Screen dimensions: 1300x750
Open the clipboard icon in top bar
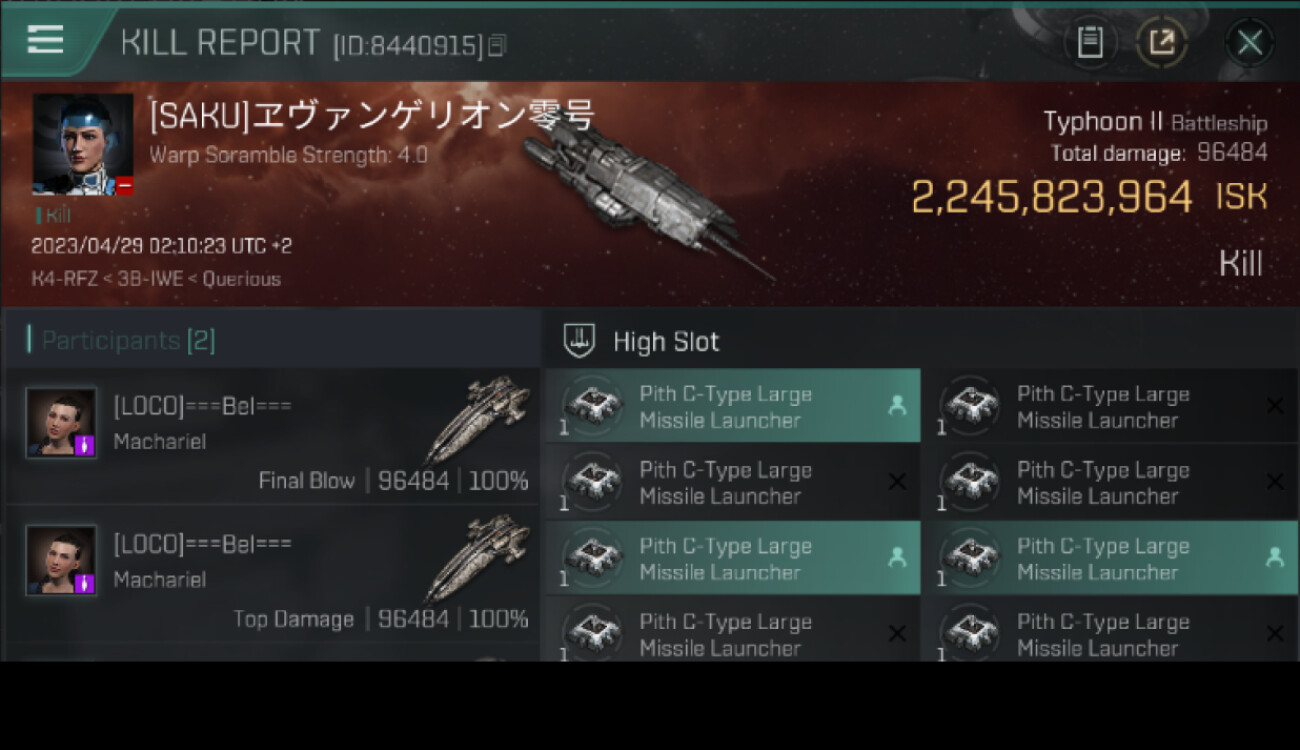click(1090, 42)
